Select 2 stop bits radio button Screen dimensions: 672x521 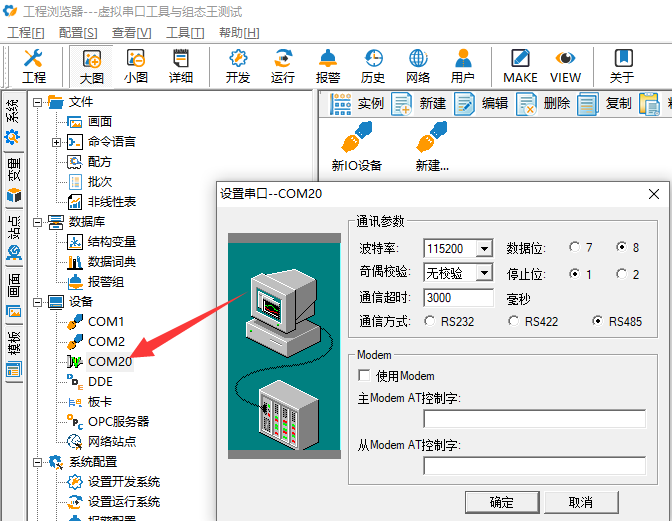click(x=621, y=274)
